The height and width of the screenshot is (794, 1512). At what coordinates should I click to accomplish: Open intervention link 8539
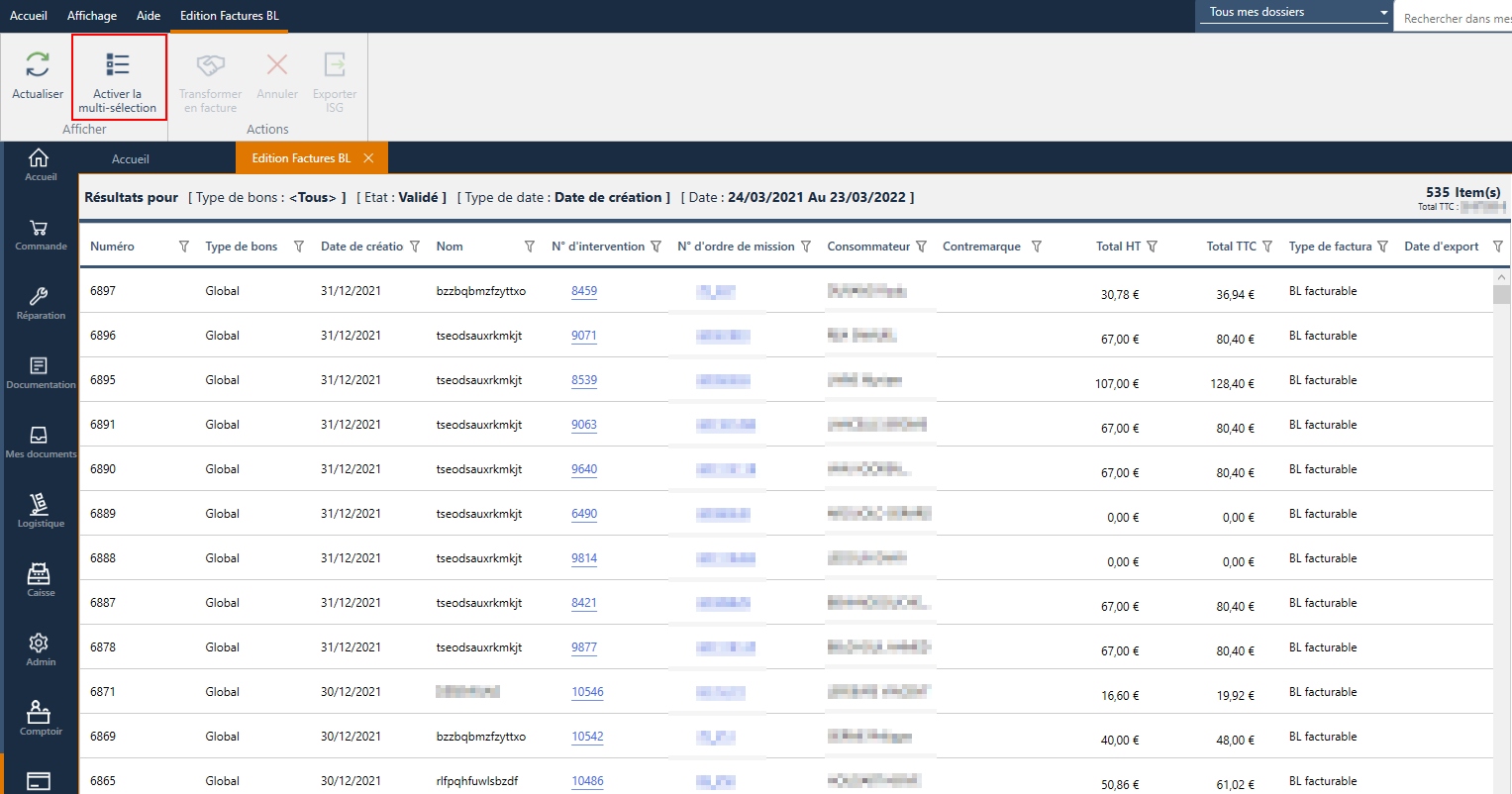tap(584, 380)
